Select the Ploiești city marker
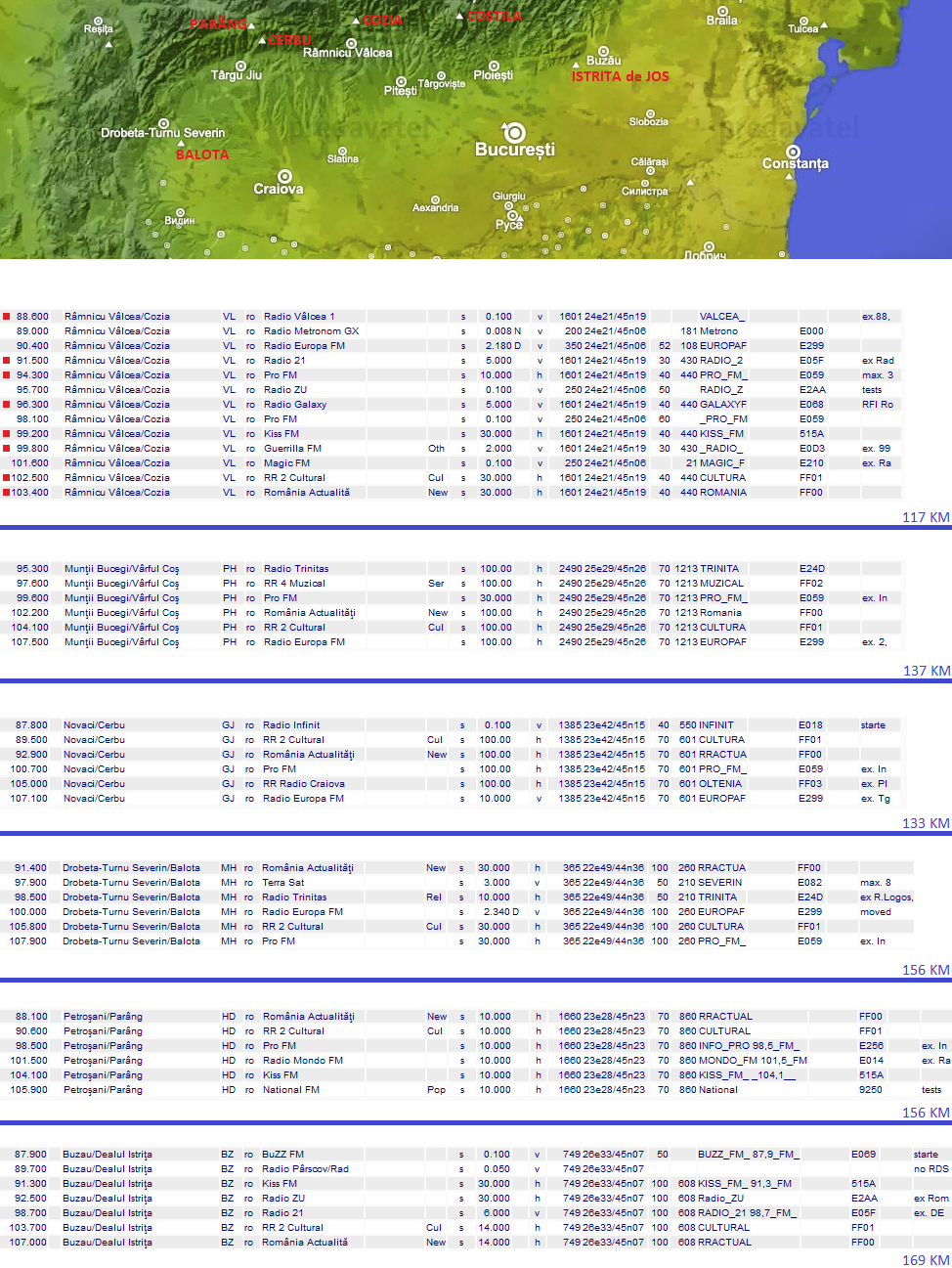Screen dimensions: 952x1268 point(494,66)
